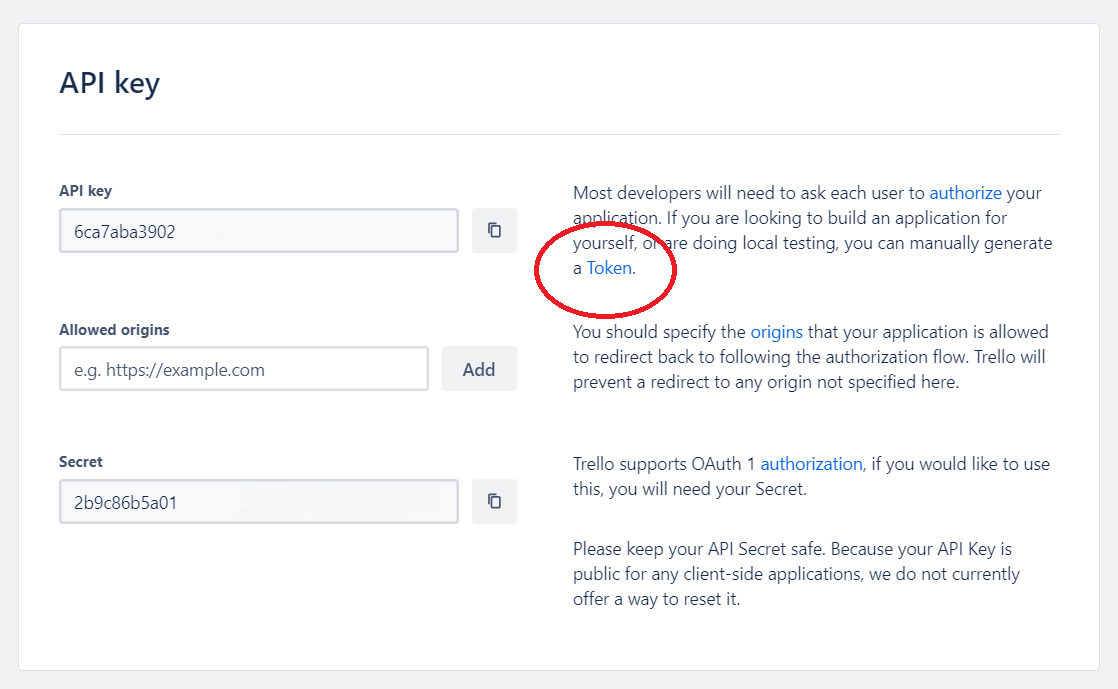Open the OAuth 1 authorization link
This screenshot has height=689, width=1118.
click(x=811, y=464)
